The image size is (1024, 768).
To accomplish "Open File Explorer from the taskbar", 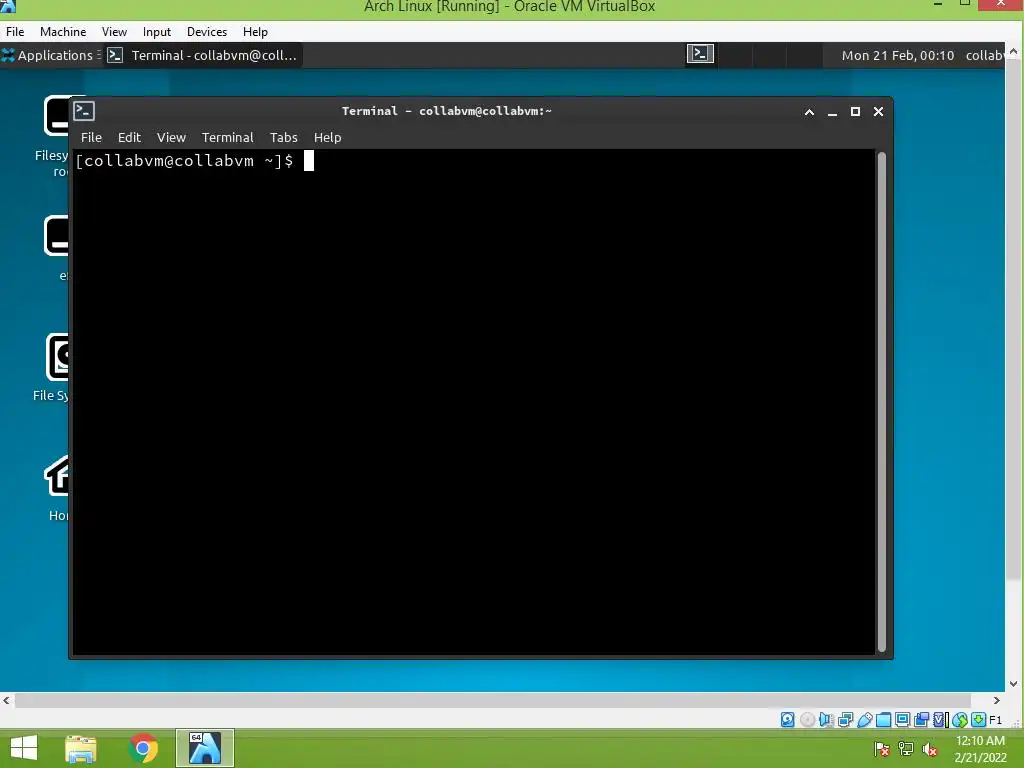I will [x=81, y=749].
